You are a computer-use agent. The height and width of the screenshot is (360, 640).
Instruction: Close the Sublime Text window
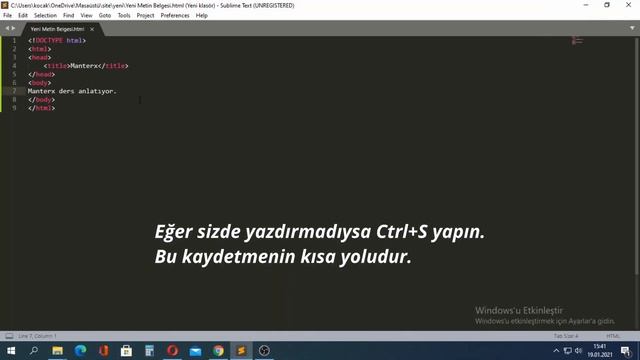629,5
